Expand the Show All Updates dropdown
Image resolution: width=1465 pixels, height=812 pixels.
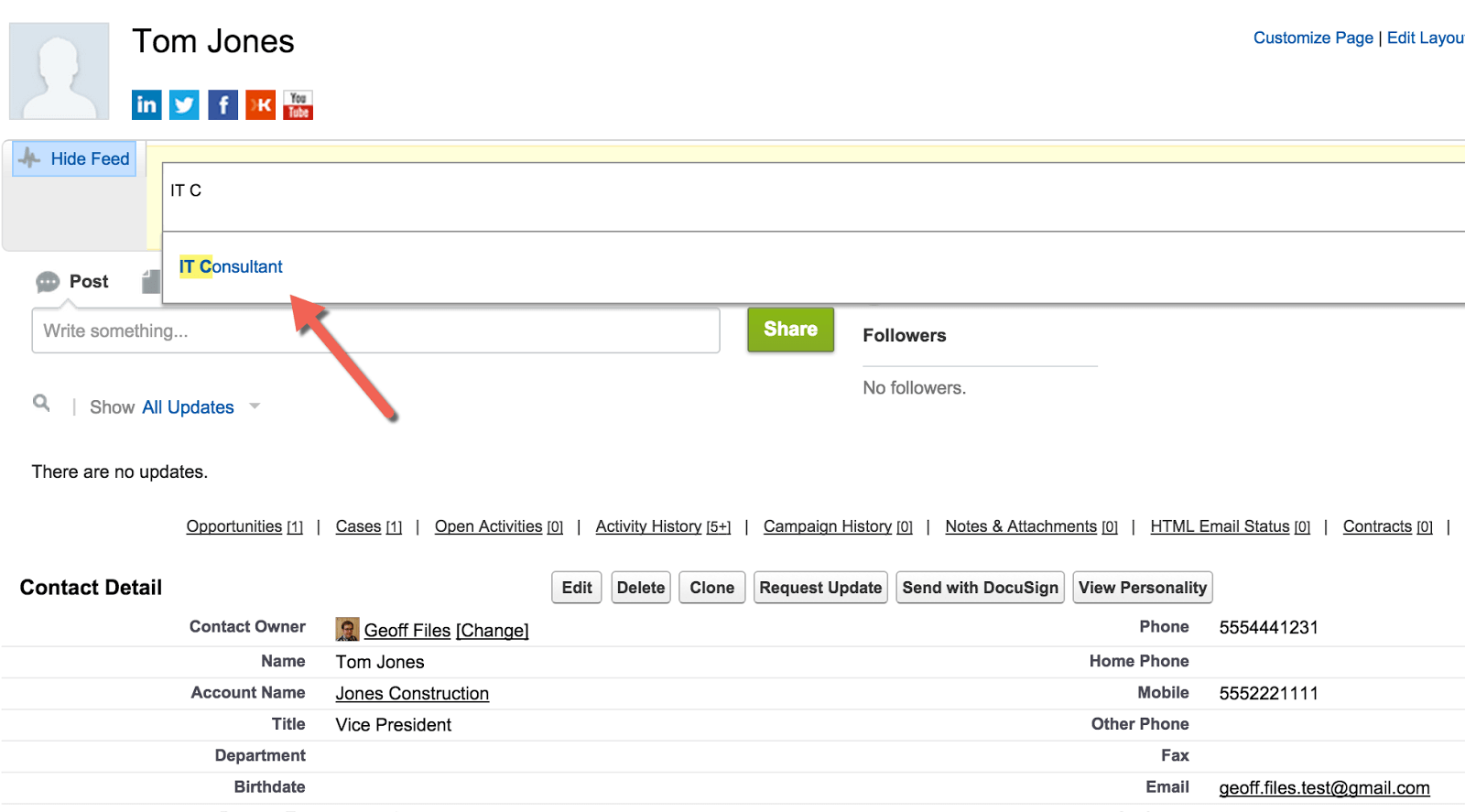pyautogui.click(x=255, y=406)
